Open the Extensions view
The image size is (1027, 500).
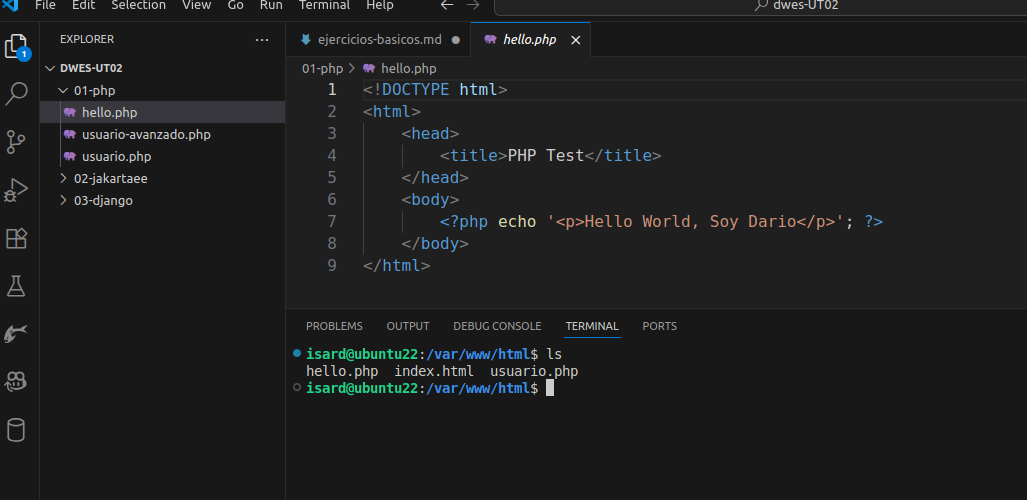[16, 238]
